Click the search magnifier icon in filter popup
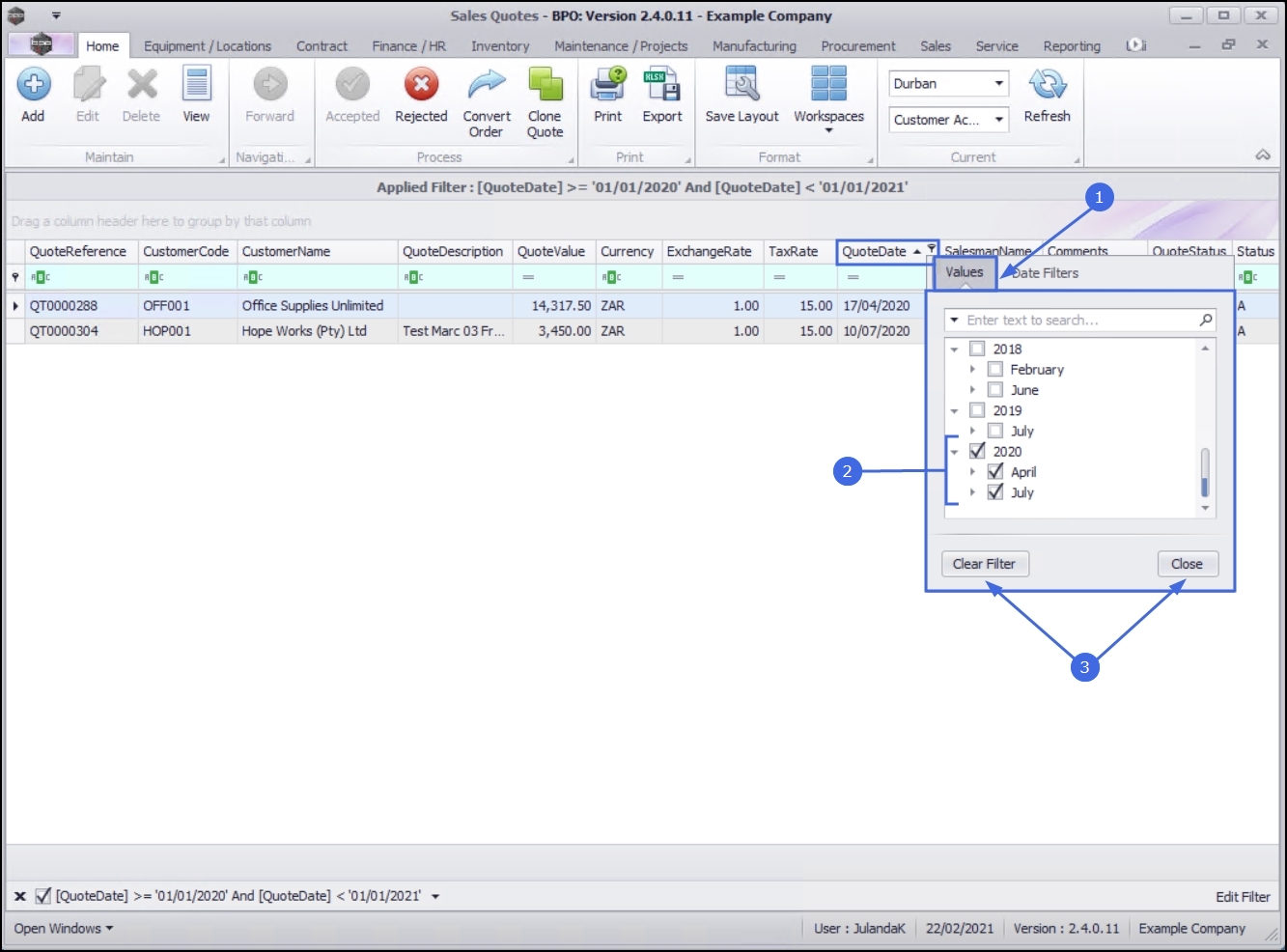Screen dimensions: 1287x952 (x=1205, y=320)
